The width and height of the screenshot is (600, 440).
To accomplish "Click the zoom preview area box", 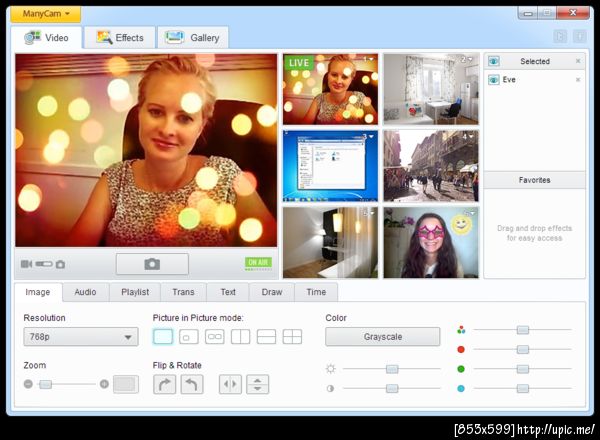I will 126,384.
